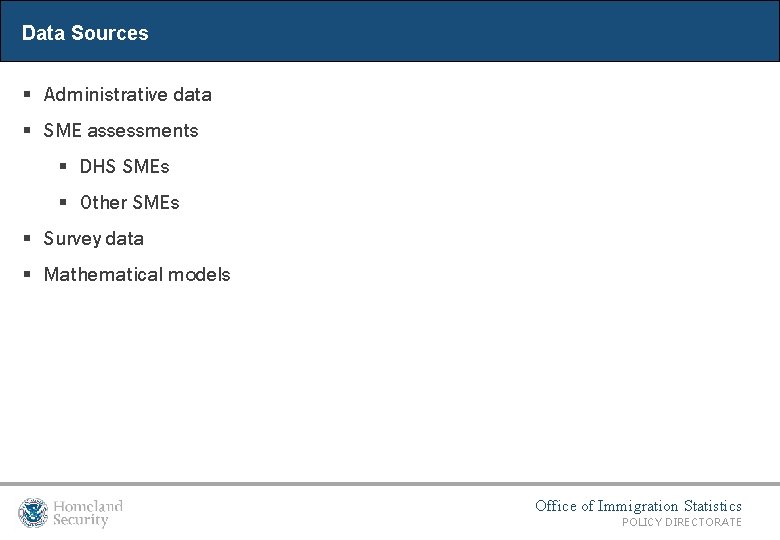Select the SME assessments bullet text

click(121, 131)
